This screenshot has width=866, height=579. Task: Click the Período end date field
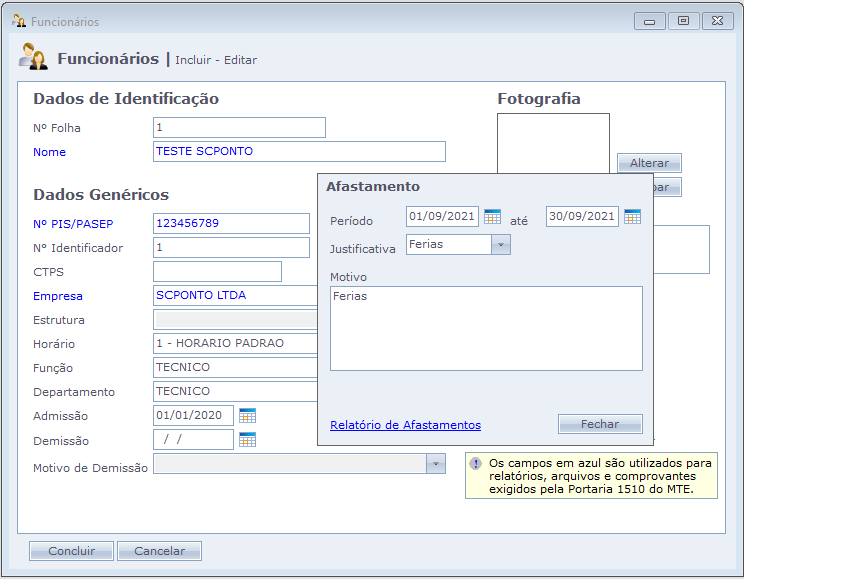point(582,217)
